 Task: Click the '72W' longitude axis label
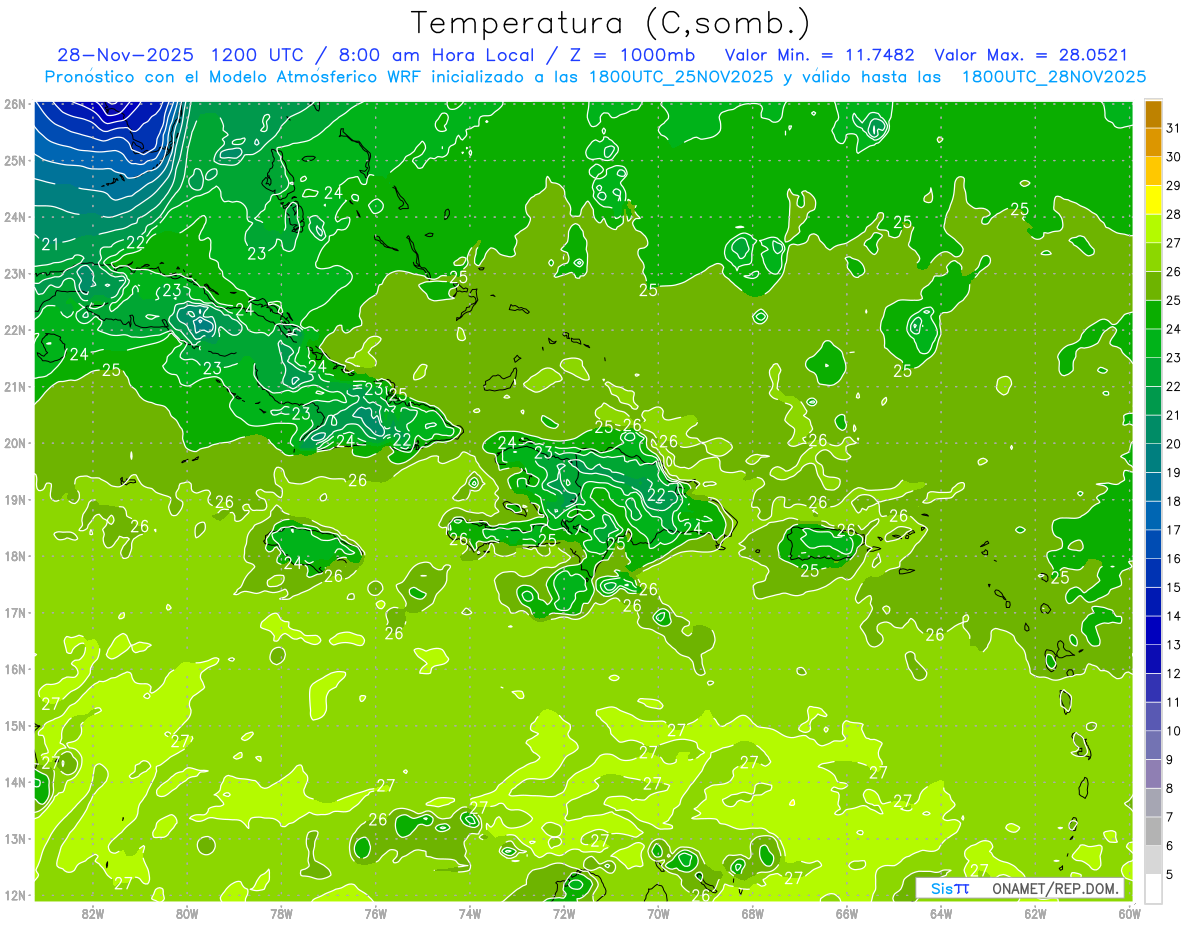(x=564, y=913)
